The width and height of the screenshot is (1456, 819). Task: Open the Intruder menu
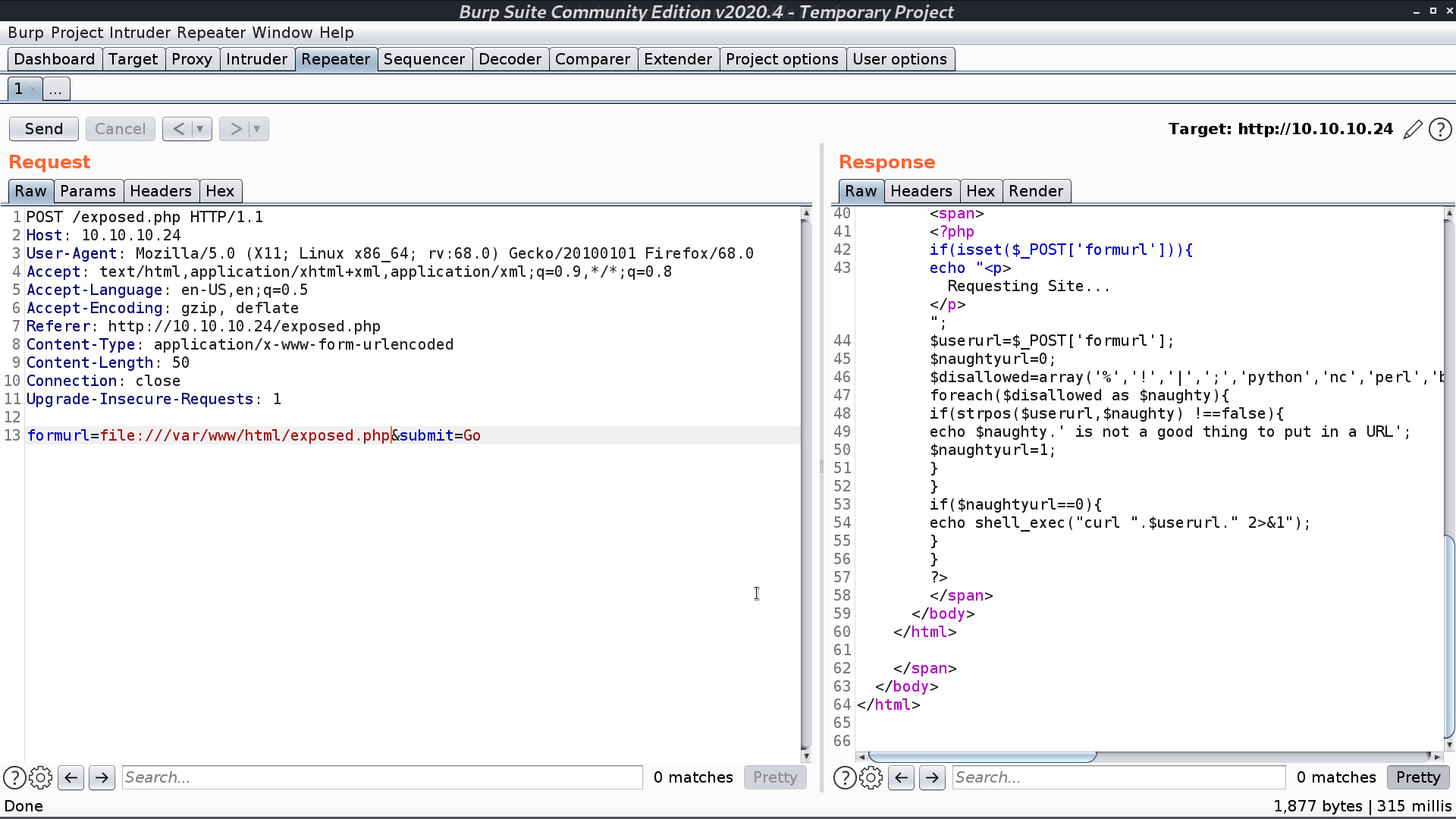coord(140,33)
